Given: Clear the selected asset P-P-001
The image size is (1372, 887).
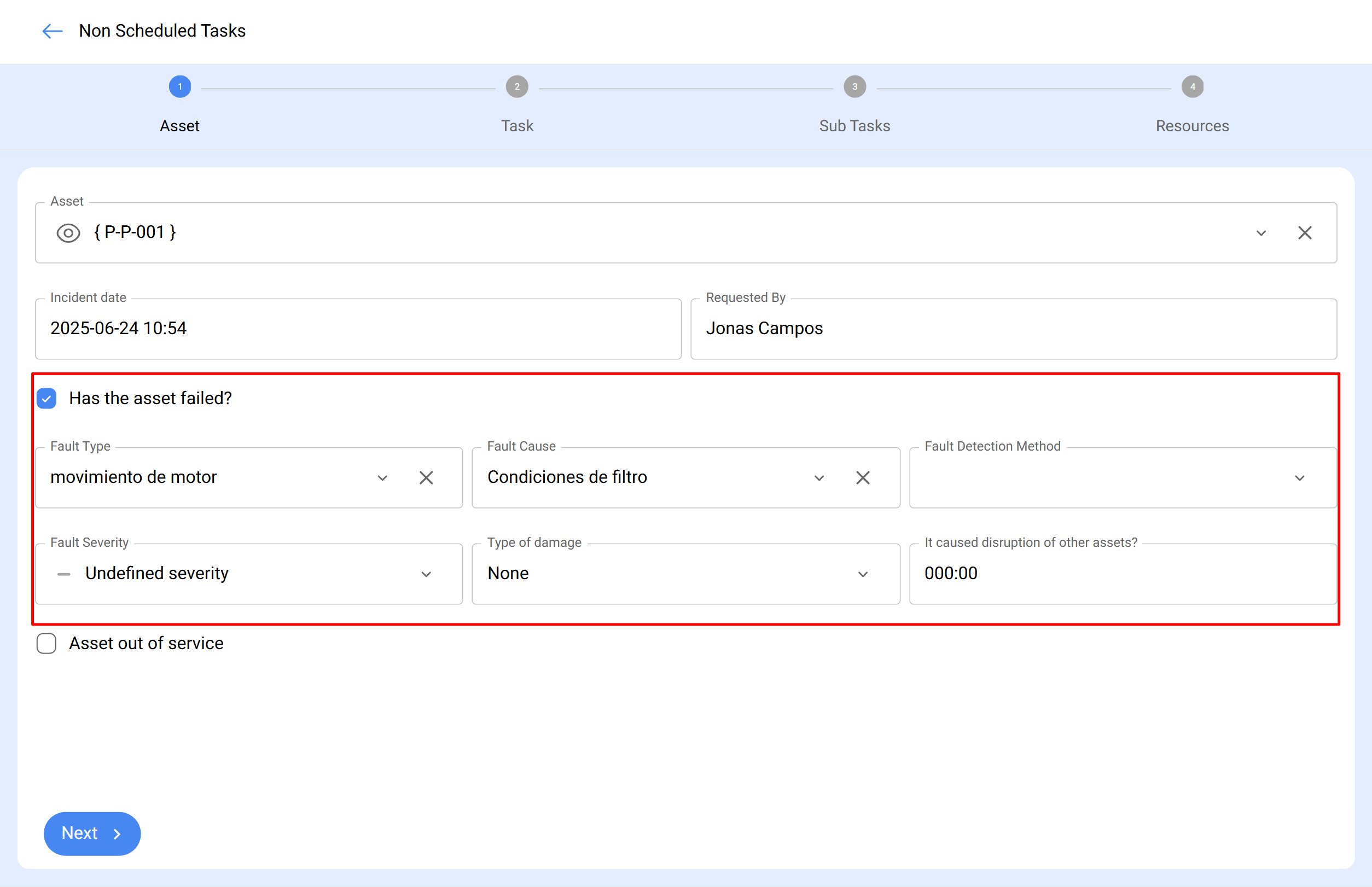Looking at the screenshot, I should pyautogui.click(x=1305, y=233).
